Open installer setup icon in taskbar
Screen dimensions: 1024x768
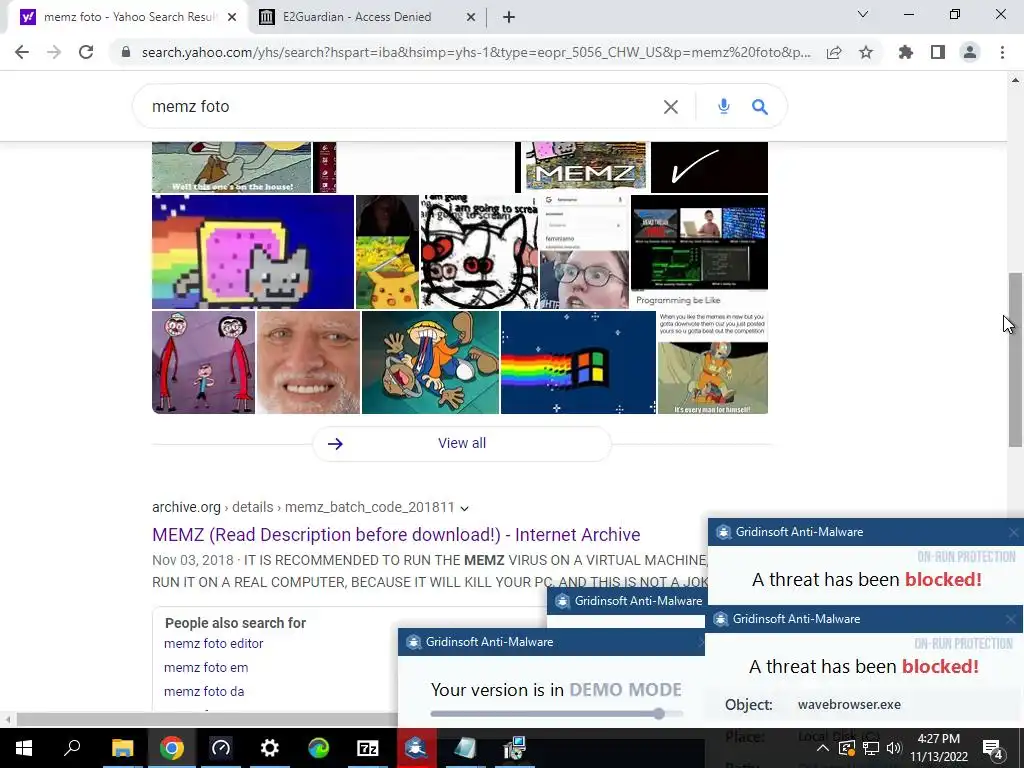point(515,748)
